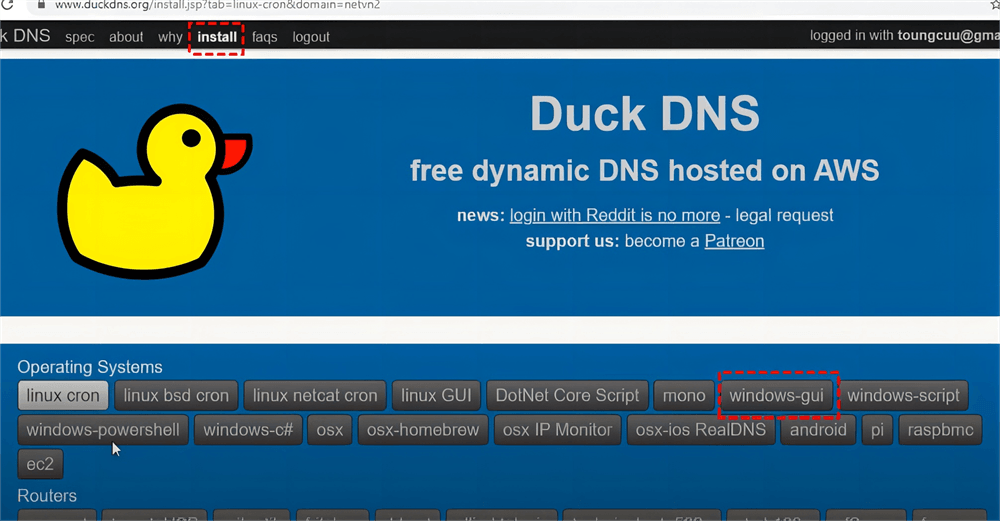Select the windows-script button
This screenshot has height=521, width=1000.
(x=903, y=395)
